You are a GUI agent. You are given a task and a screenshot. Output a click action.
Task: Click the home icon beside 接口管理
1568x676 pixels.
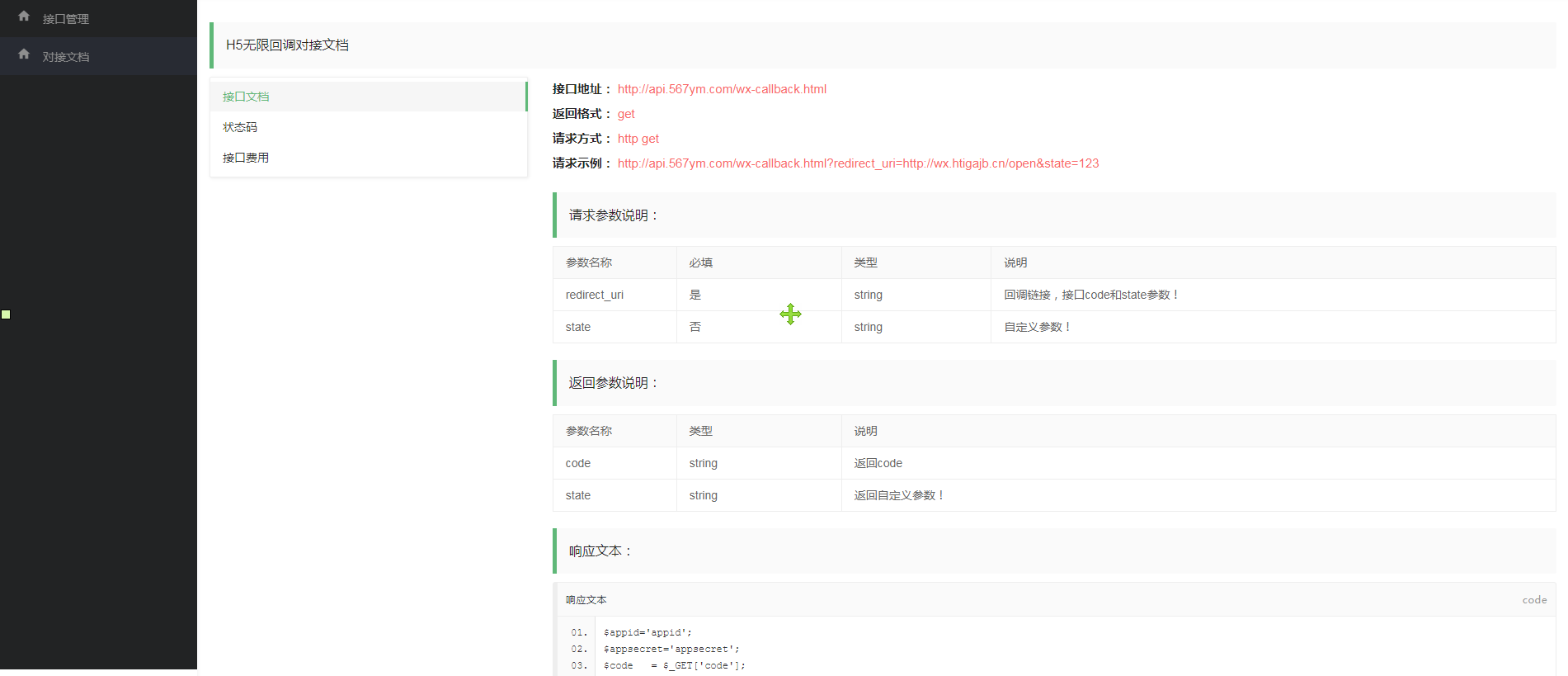point(24,17)
